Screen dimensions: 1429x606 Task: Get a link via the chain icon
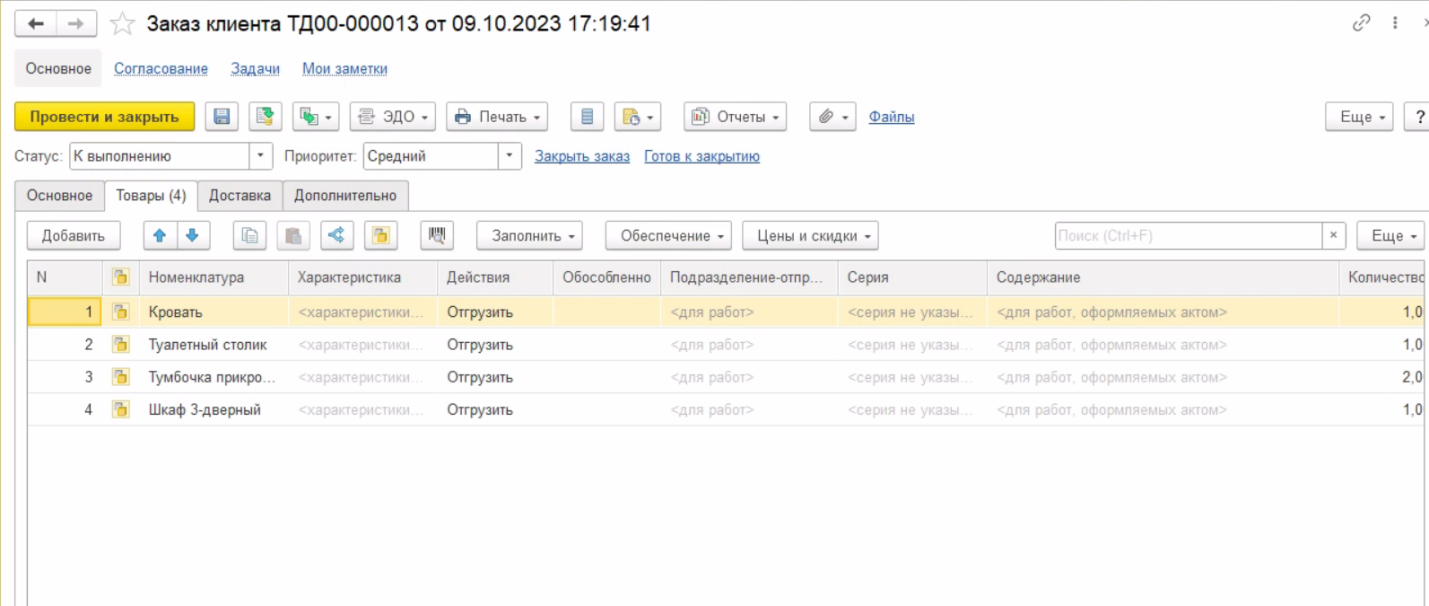coord(1361,23)
